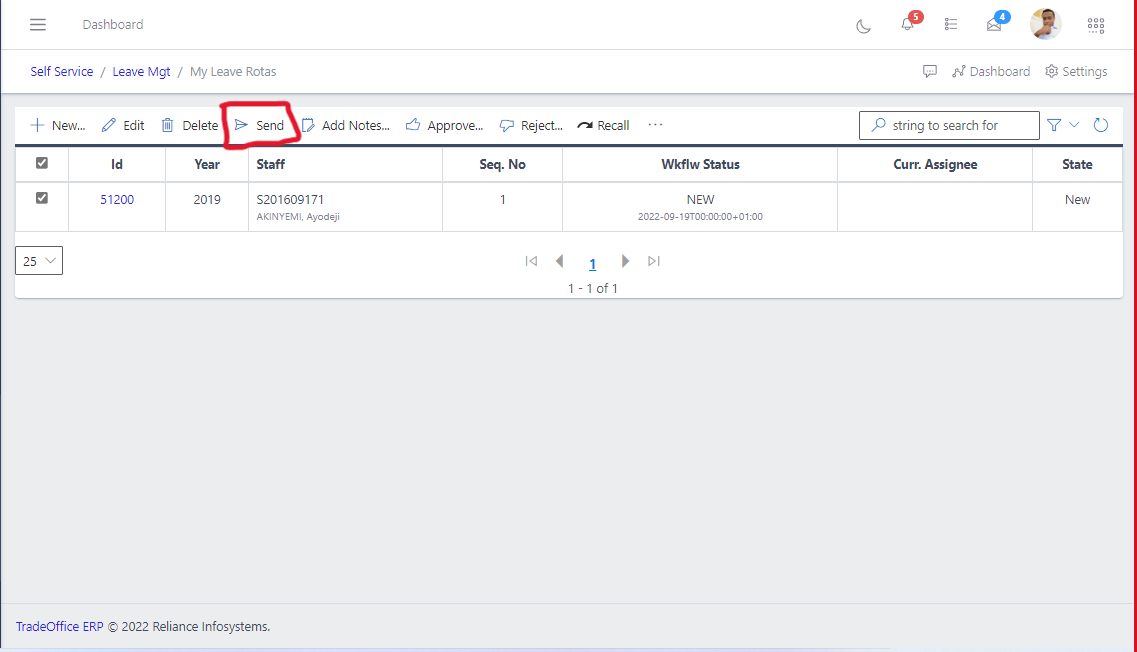This screenshot has height=652, width=1137.
Task: Open the more actions ellipsis menu
Action: [x=655, y=125]
